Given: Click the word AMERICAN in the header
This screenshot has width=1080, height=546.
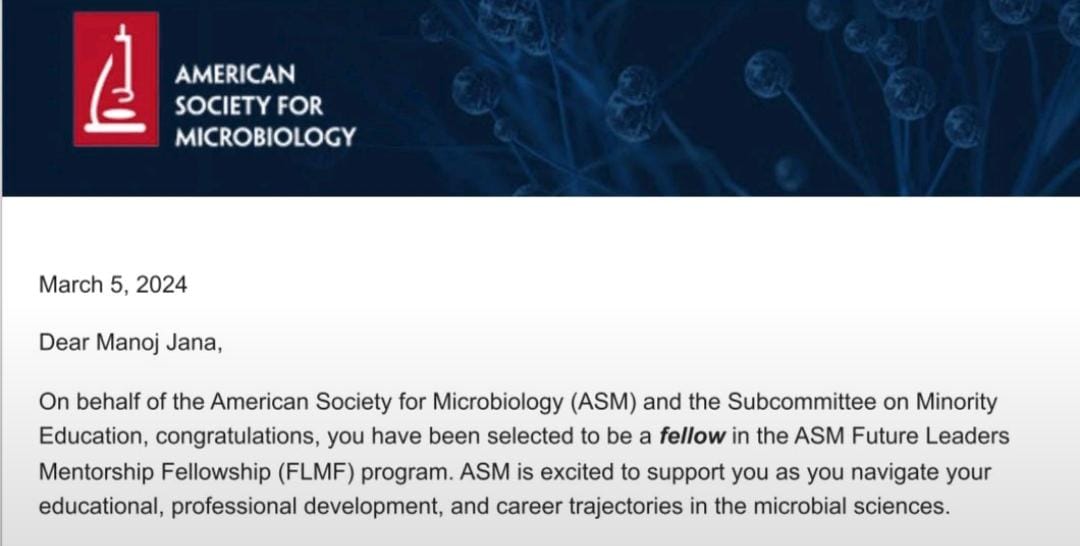Looking at the screenshot, I should (235, 74).
